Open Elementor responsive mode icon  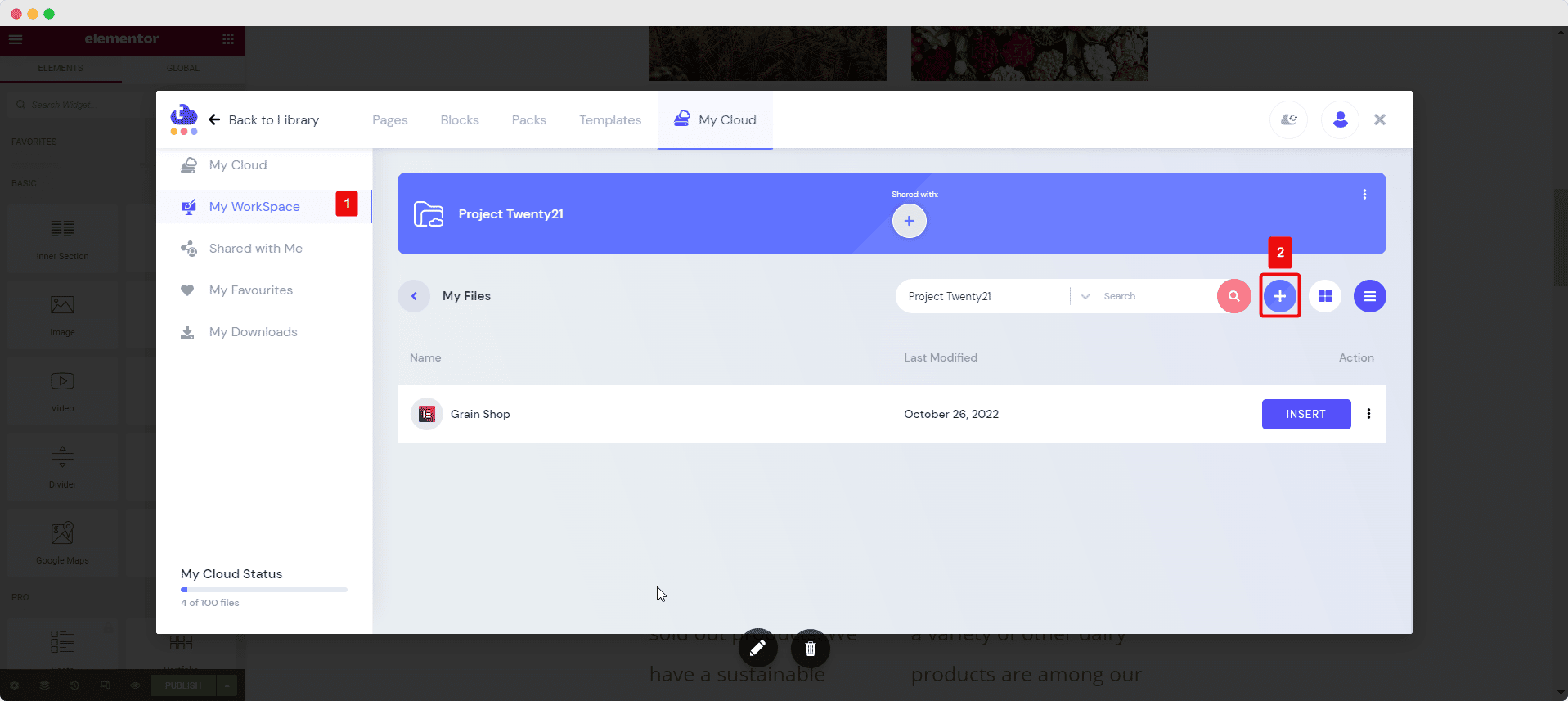(x=106, y=685)
